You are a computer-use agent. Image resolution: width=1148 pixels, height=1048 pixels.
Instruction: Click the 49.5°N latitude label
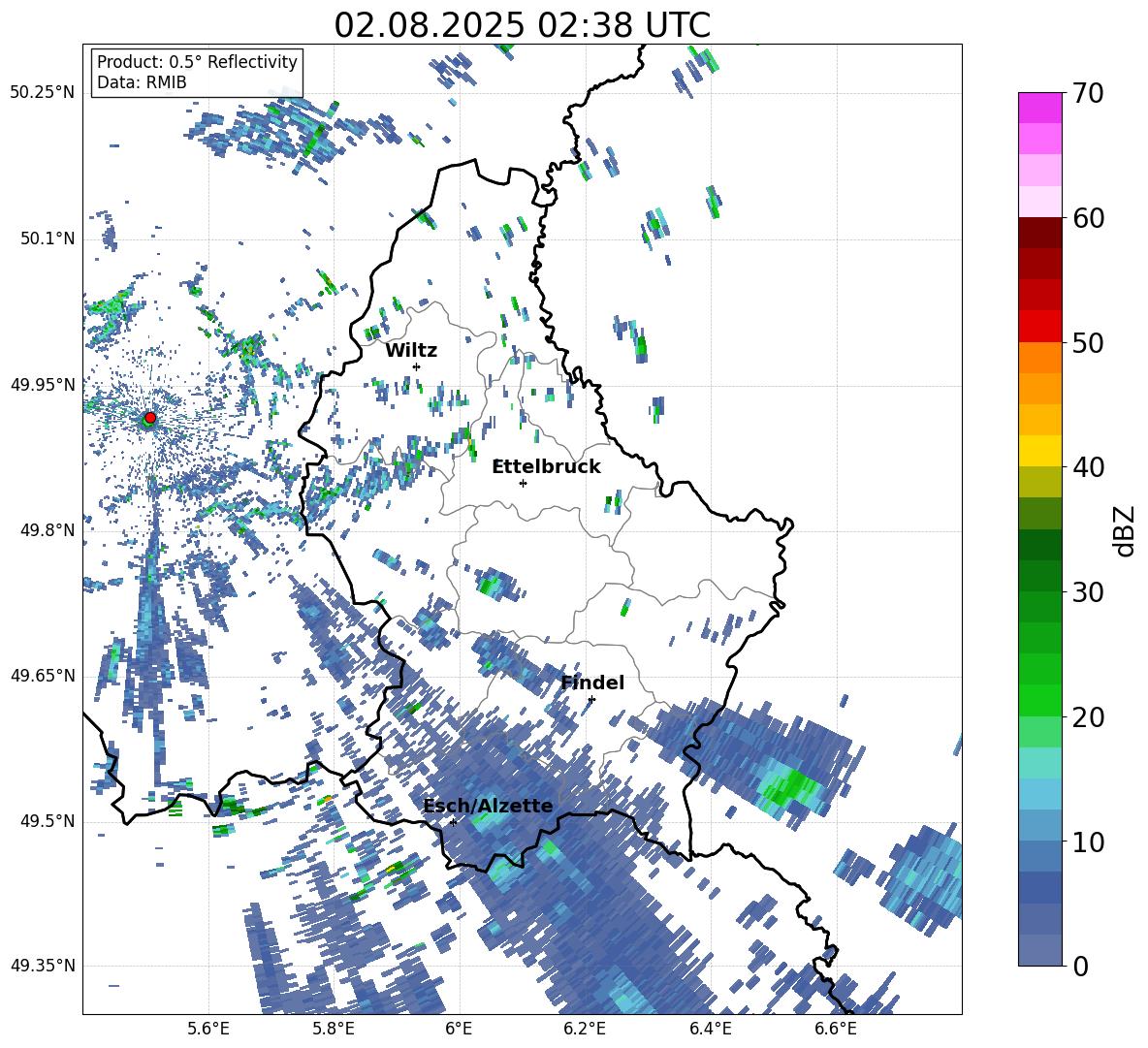coord(48,820)
